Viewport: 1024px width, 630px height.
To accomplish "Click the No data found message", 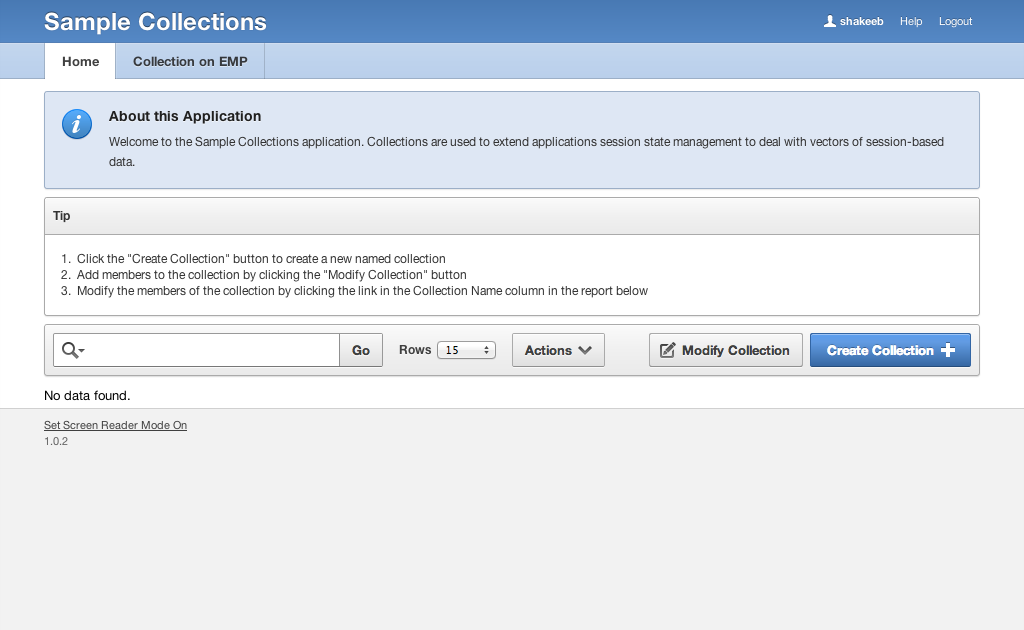I will pyautogui.click(x=87, y=396).
